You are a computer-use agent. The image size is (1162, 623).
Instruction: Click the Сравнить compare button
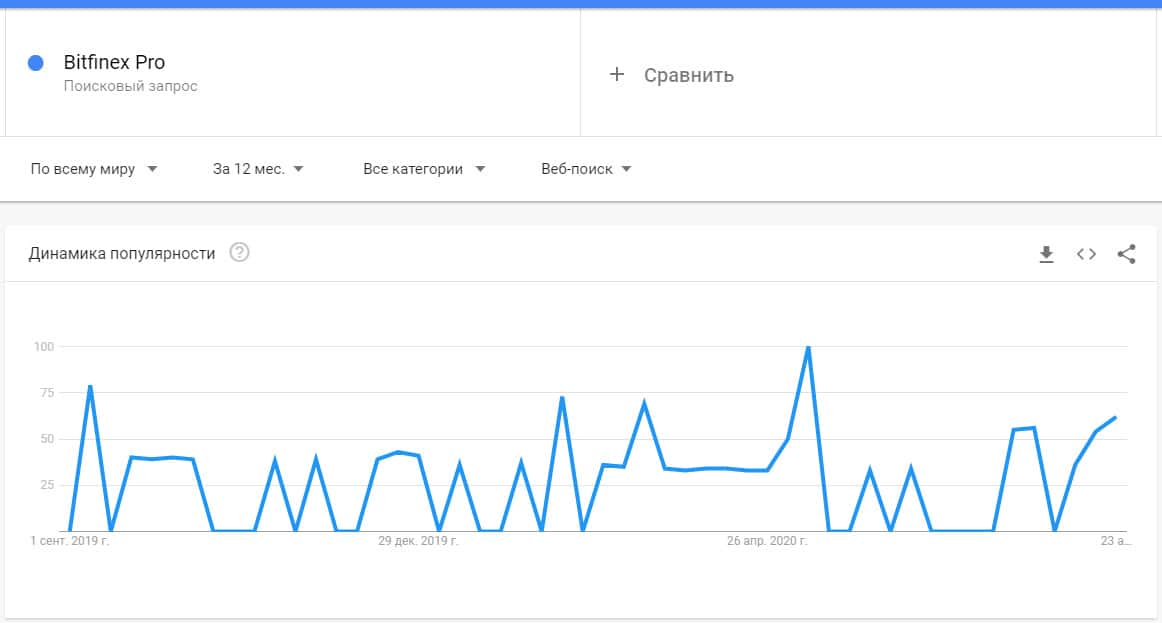(688, 75)
